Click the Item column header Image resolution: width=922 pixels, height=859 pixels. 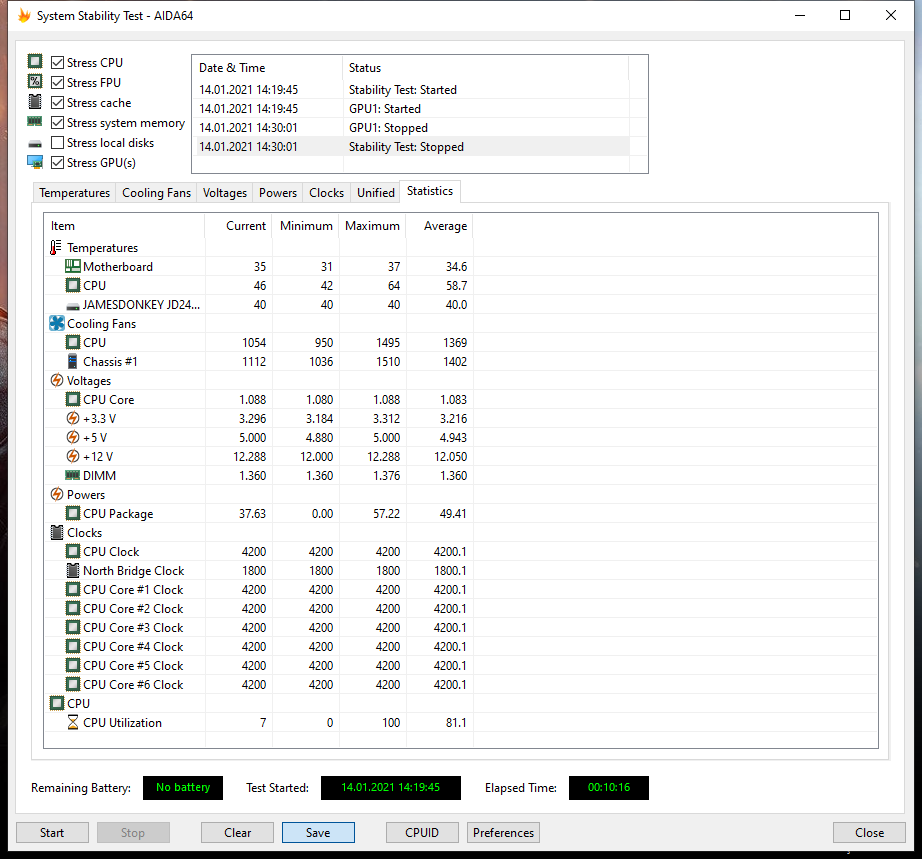tap(125, 226)
